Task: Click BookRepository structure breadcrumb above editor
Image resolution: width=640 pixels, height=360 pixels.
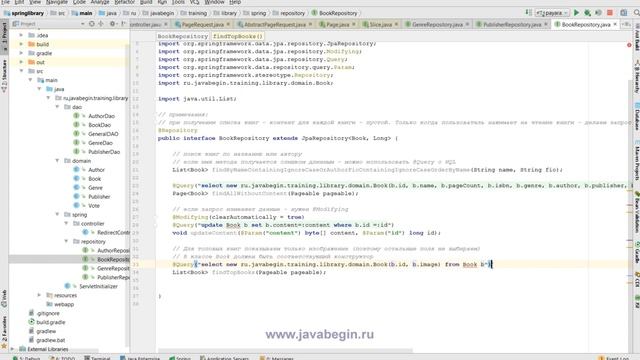Action: click(182, 36)
